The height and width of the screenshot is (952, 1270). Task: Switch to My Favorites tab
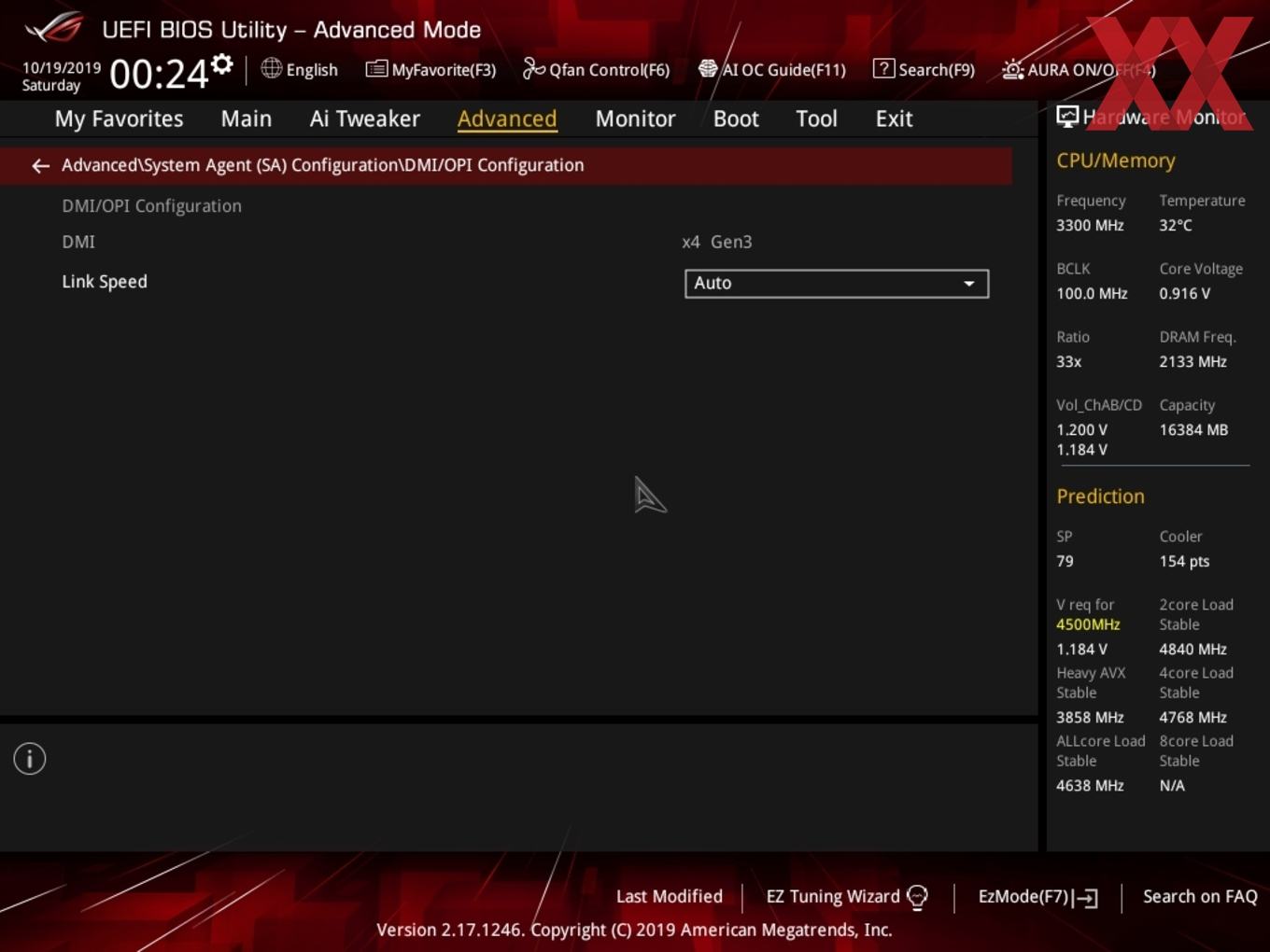(119, 119)
